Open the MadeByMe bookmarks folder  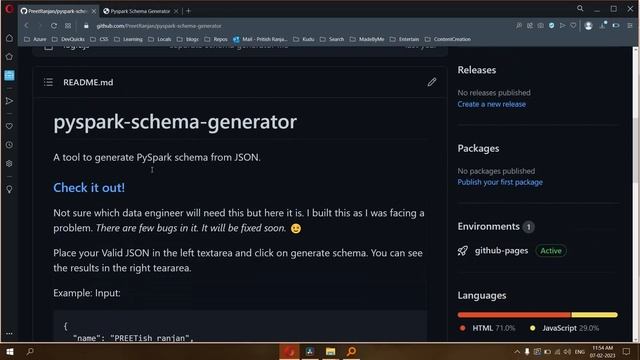367,39
